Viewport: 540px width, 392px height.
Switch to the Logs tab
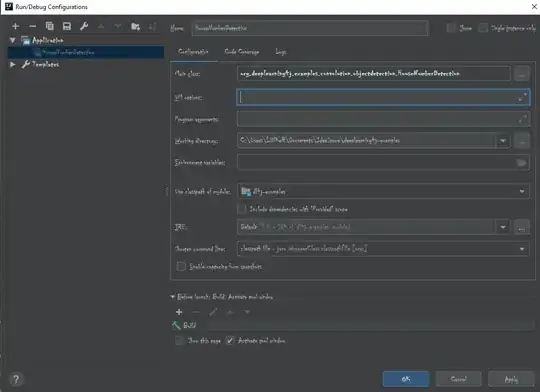pos(281,52)
